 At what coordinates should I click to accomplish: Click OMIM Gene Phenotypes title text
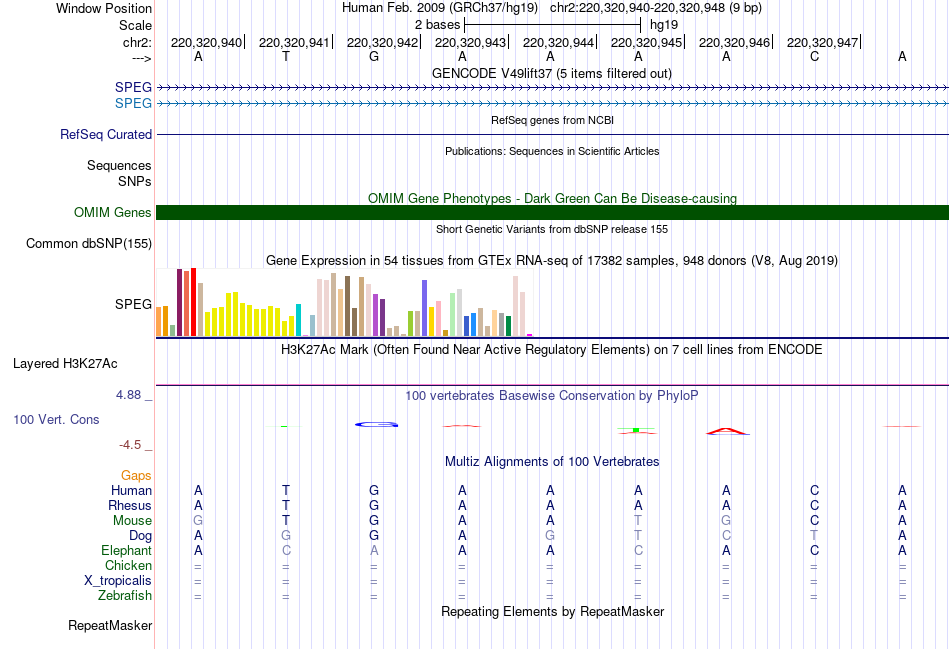tap(552, 198)
